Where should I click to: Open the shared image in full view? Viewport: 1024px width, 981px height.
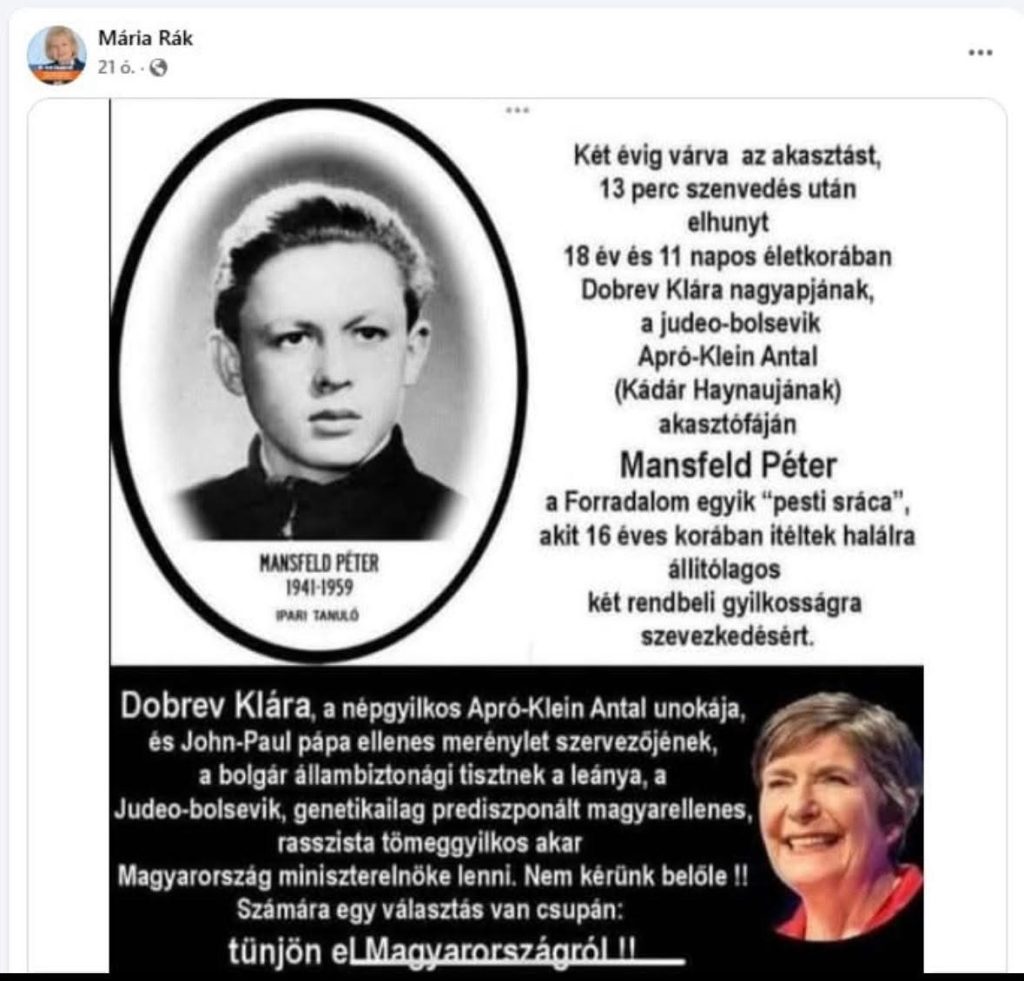[x=517, y=536]
